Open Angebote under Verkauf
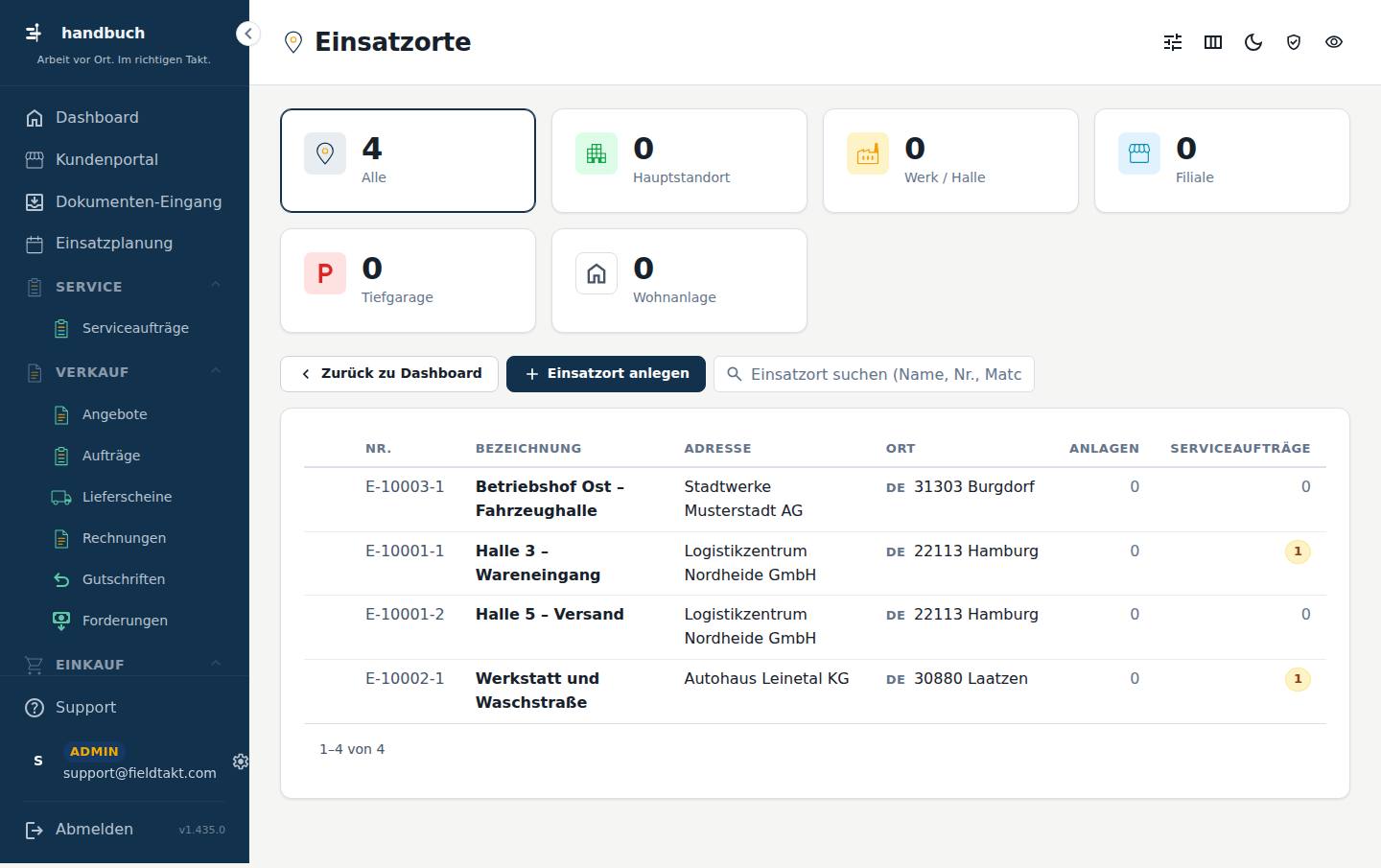The image size is (1381, 868). (x=137, y=414)
